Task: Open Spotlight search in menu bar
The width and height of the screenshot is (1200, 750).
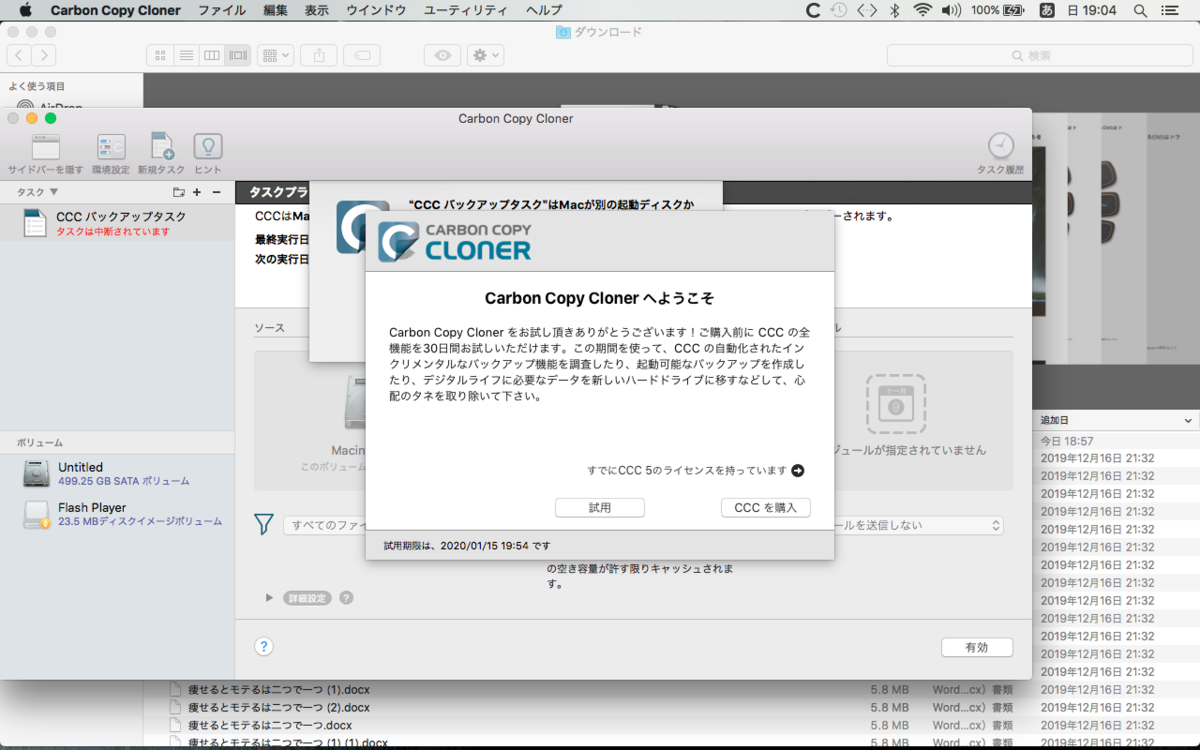Action: [1141, 10]
